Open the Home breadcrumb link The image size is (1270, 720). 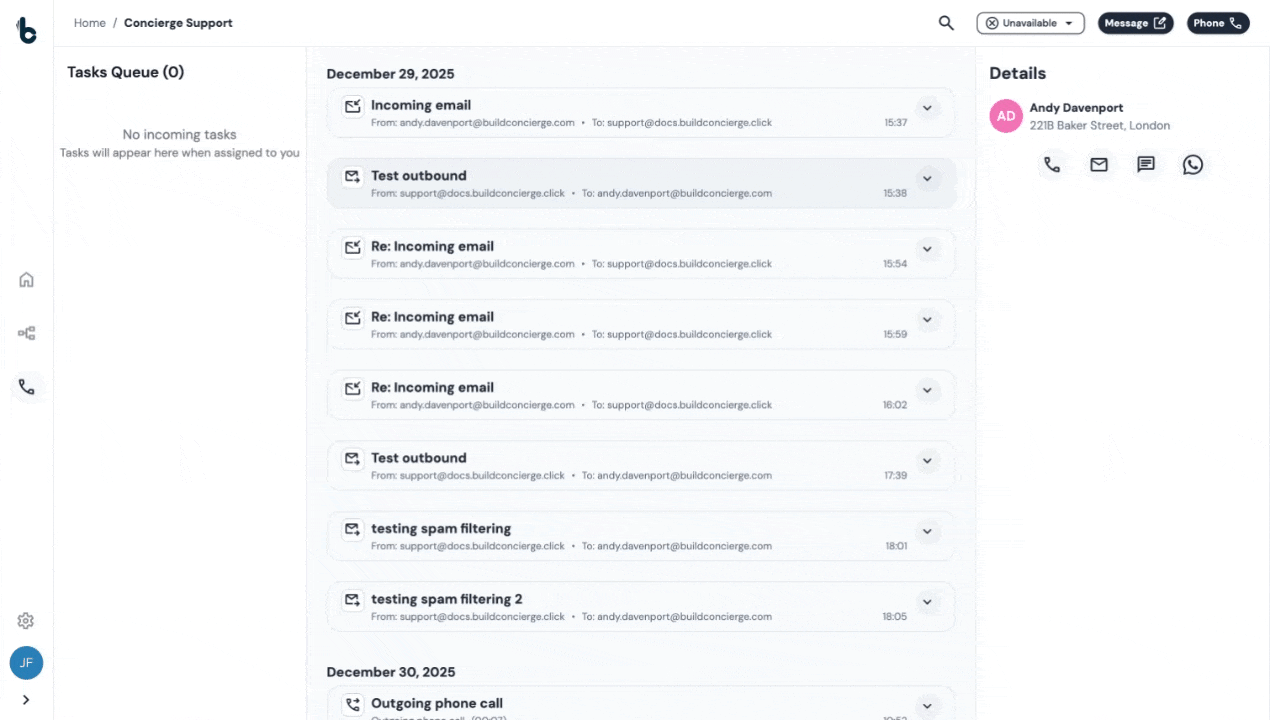click(x=89, y=22)
